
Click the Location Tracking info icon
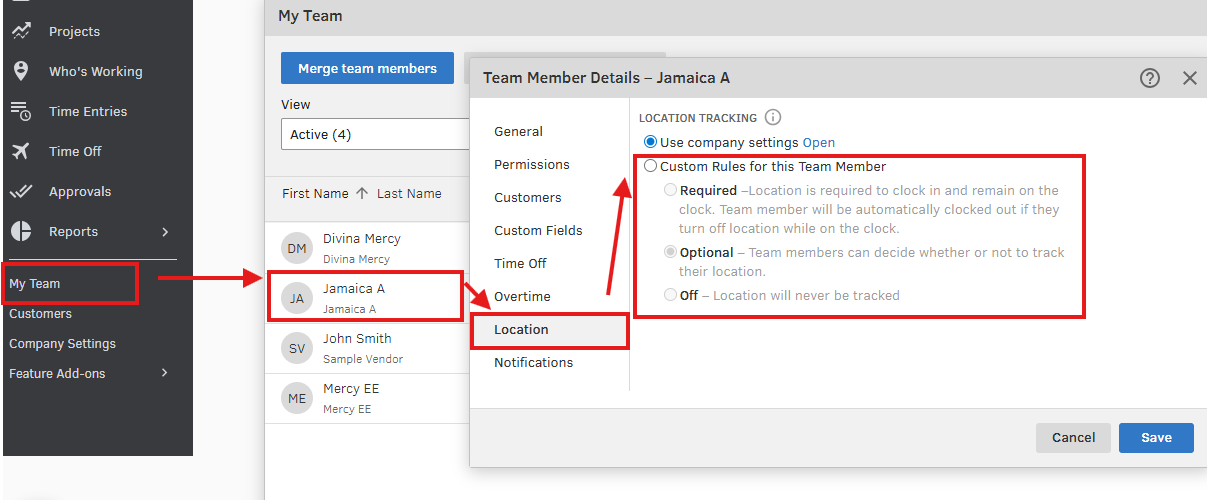pyautogui.click(x=773, y=118)
